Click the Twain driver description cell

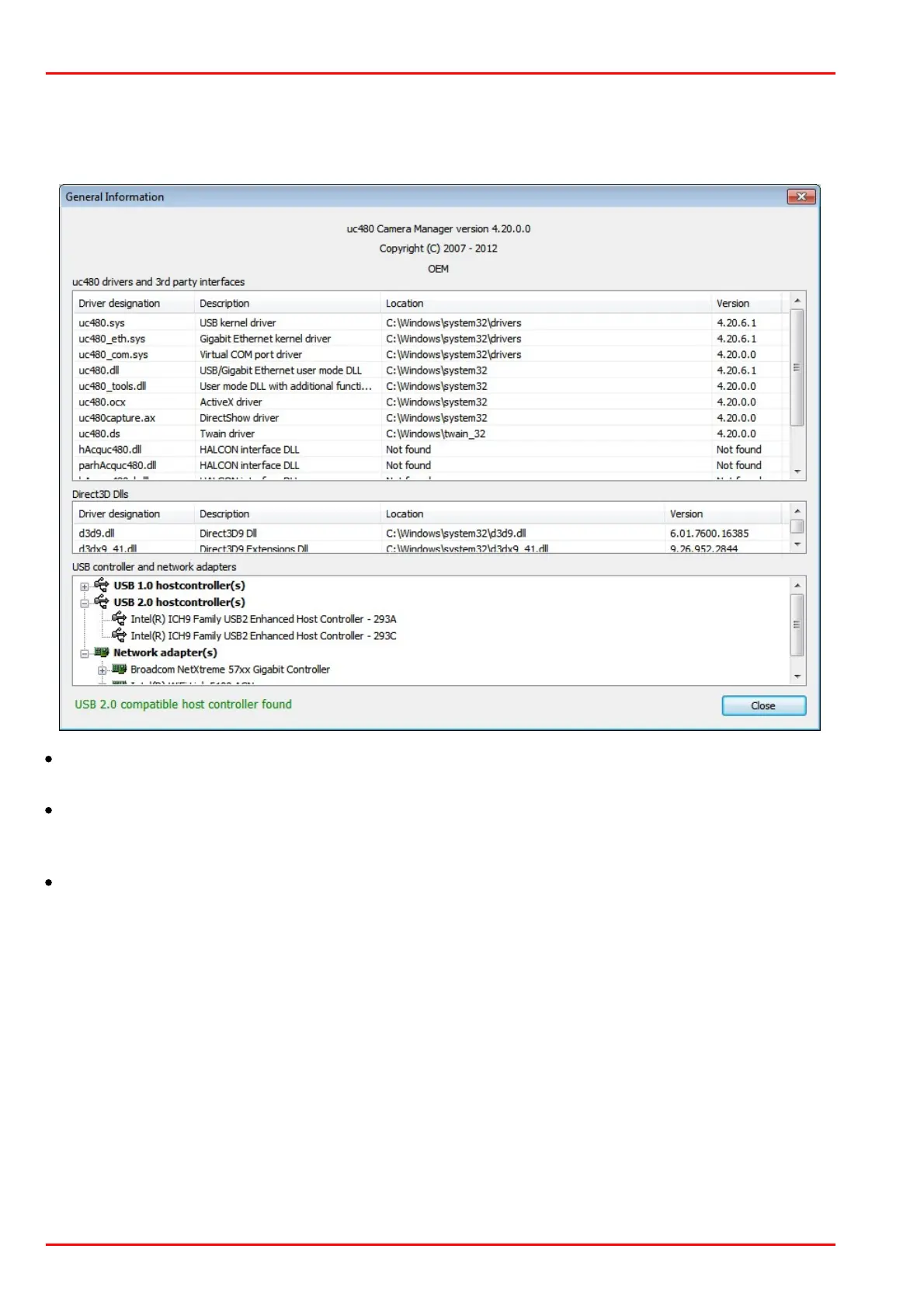pyautogui.click(x=227, y=433)
